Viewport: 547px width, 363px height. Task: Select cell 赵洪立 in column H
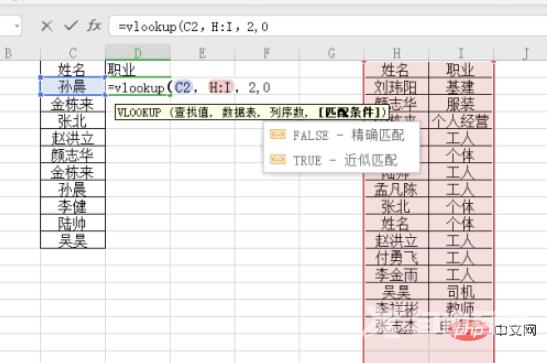click(x=396, y=241)
